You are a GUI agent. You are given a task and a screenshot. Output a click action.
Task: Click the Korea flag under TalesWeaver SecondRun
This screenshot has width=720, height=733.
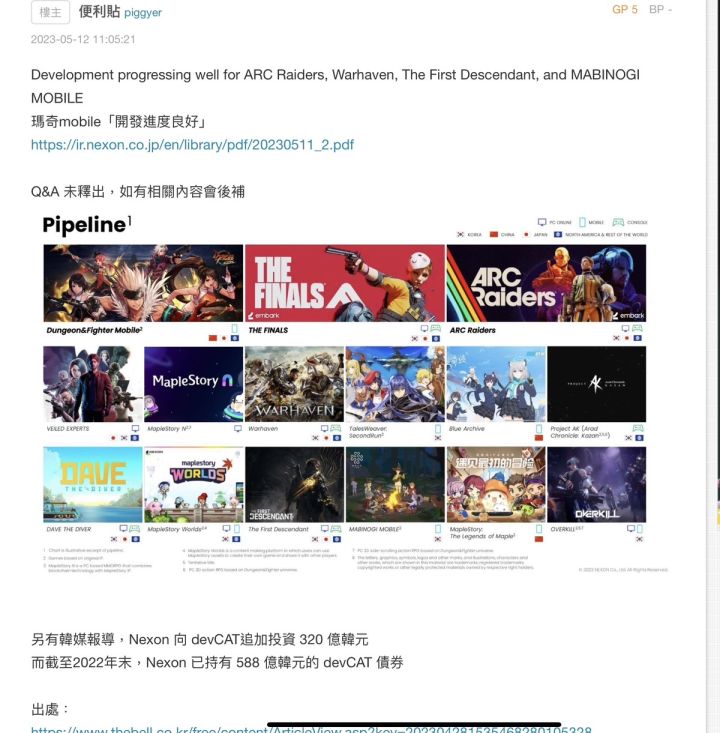(x=438, y=438)
